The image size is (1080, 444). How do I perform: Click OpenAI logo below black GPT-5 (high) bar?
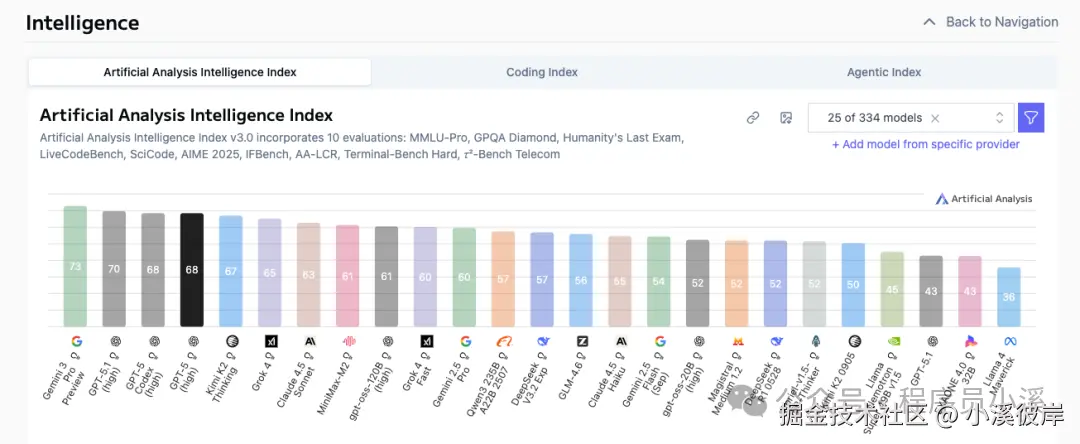[192, 341]
